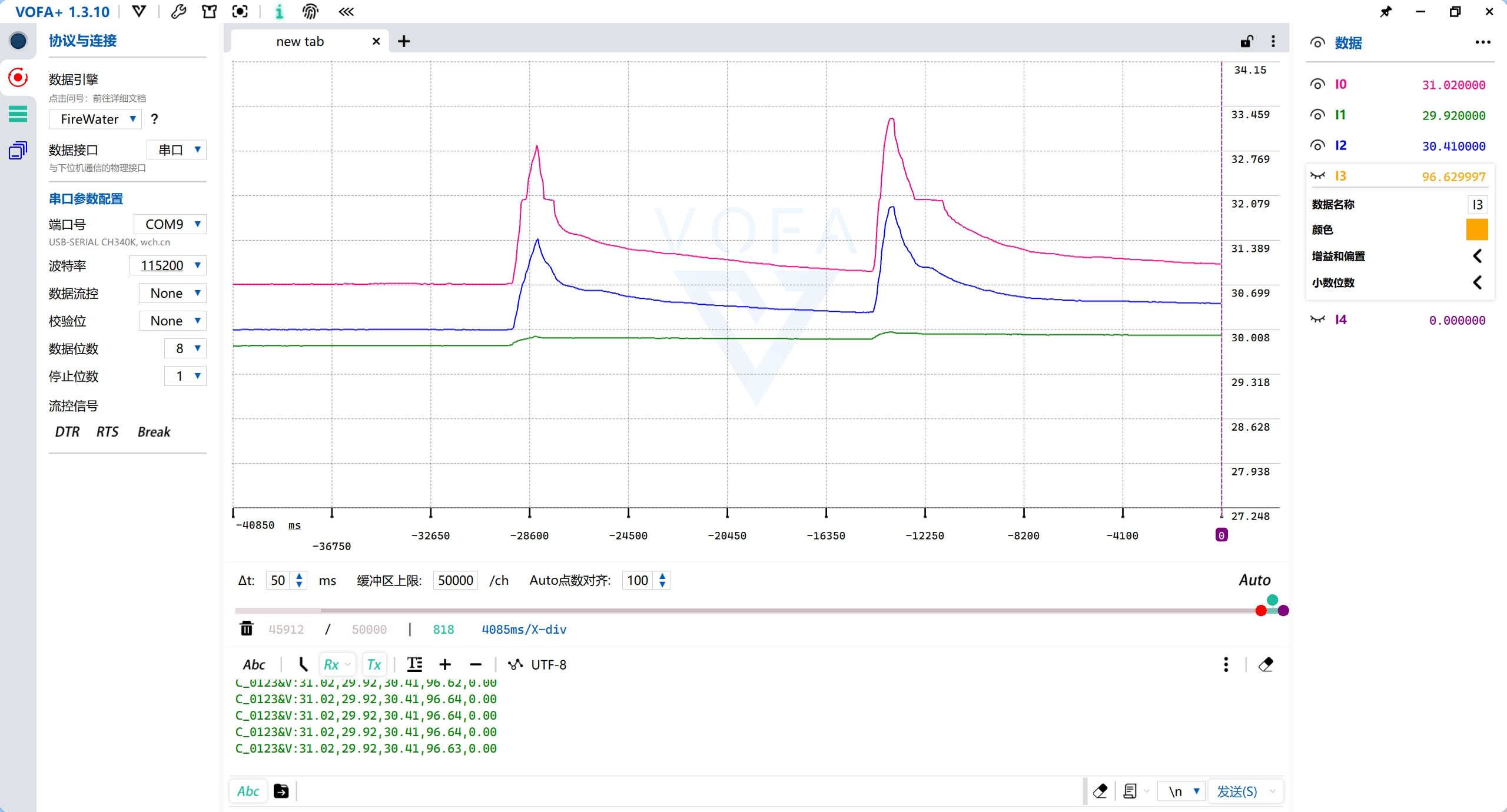This screenshot has width=1507, height=812.
Task: Open the T-shirt skin theme icon
Action: [x=209, y=12]
